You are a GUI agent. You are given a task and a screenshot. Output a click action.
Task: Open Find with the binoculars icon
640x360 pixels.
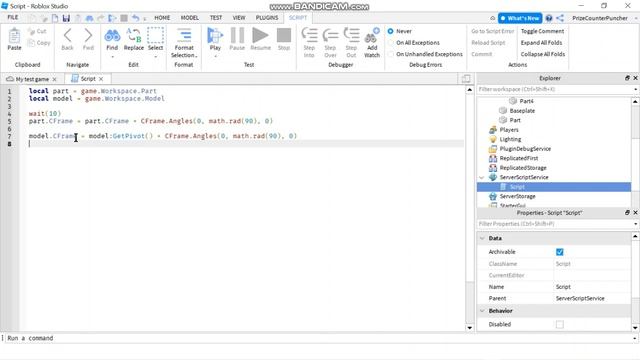click(x=112, y=36)
